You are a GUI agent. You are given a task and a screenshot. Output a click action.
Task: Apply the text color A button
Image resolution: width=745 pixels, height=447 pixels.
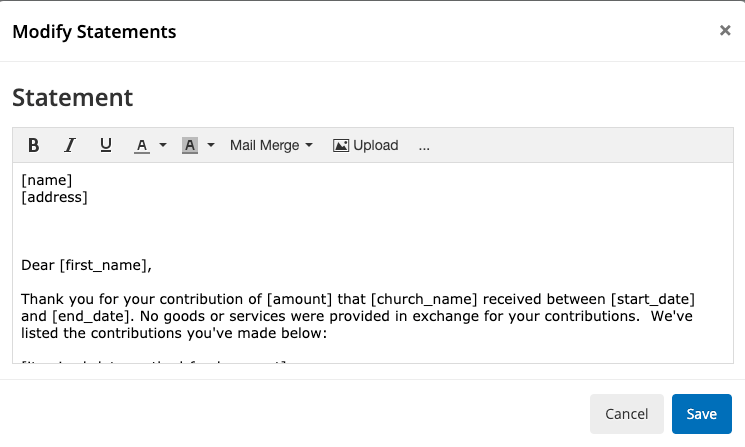(142, 145)
